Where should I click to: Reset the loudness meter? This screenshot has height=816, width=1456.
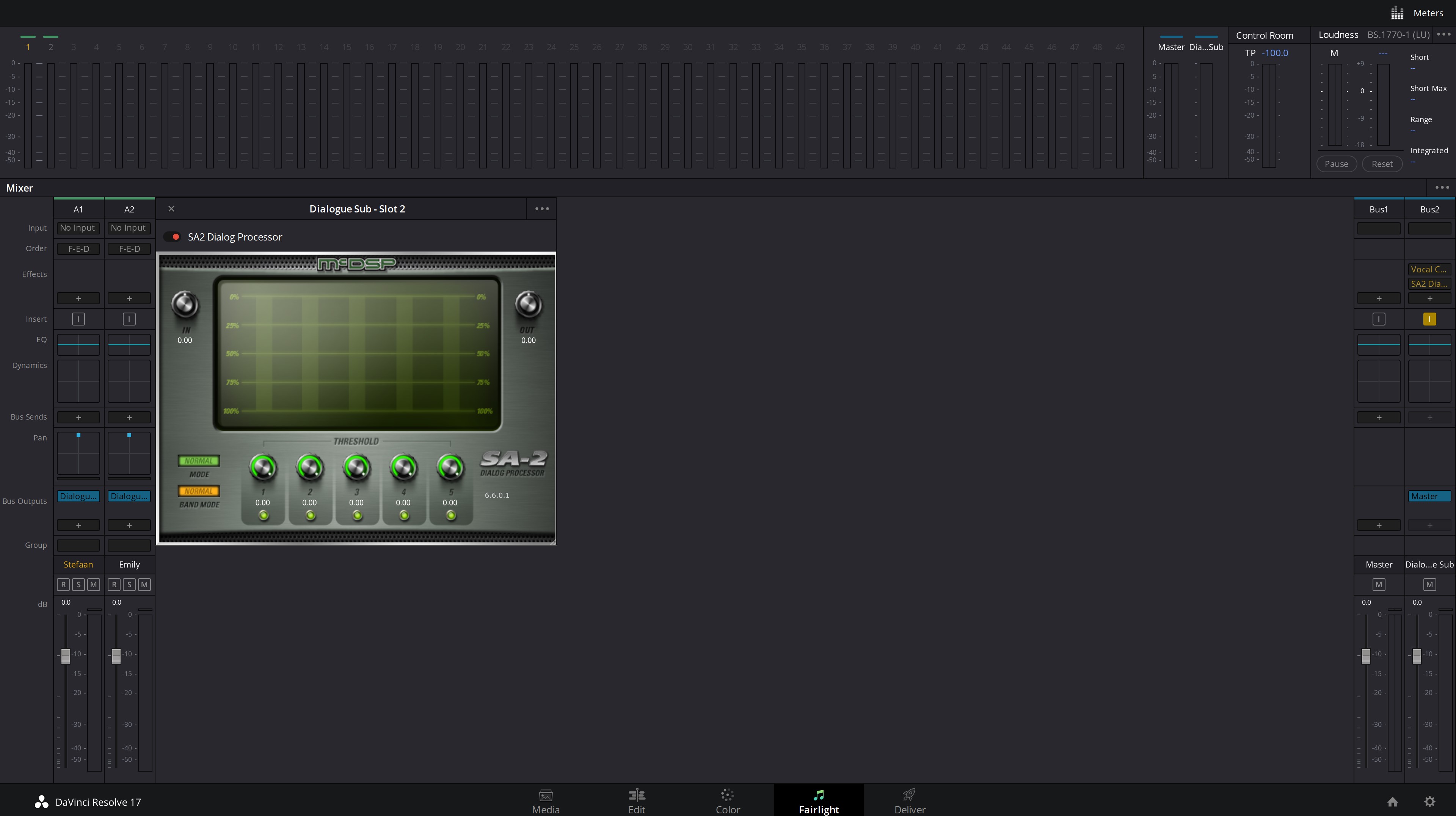(x=1382, y=164)
